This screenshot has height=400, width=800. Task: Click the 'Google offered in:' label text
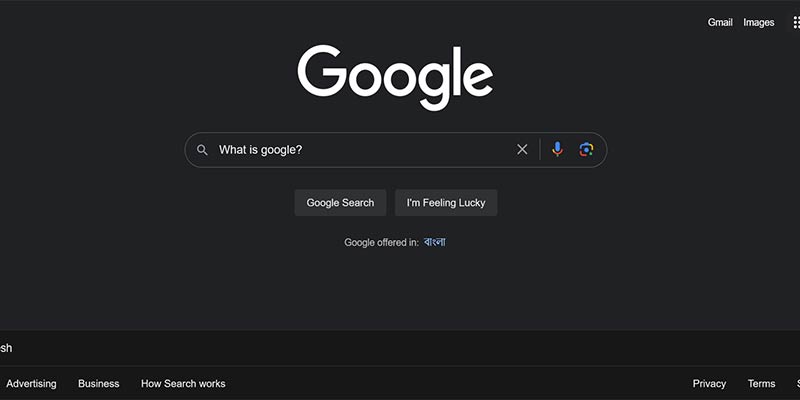click(x=382, y=242)
